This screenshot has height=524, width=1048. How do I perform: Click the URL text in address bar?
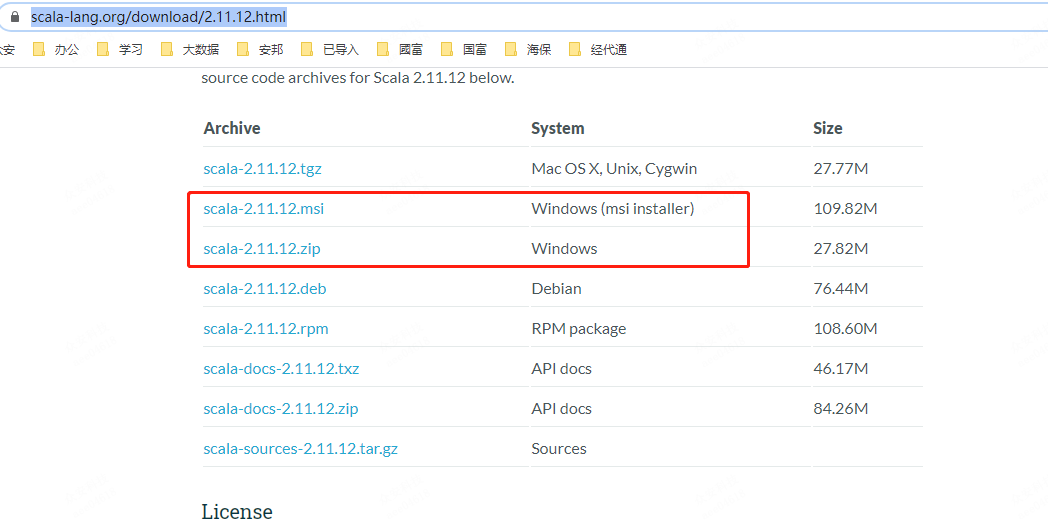point(159,17)
